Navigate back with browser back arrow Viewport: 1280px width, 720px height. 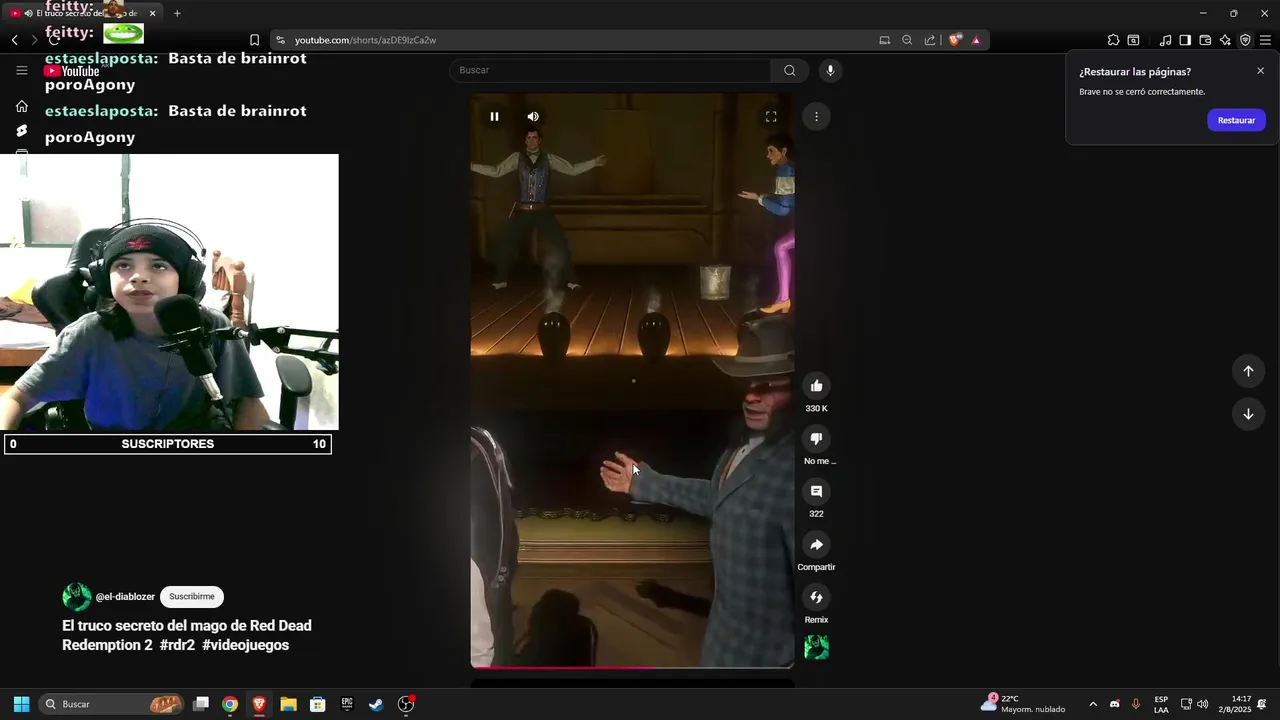click(15, 40)
